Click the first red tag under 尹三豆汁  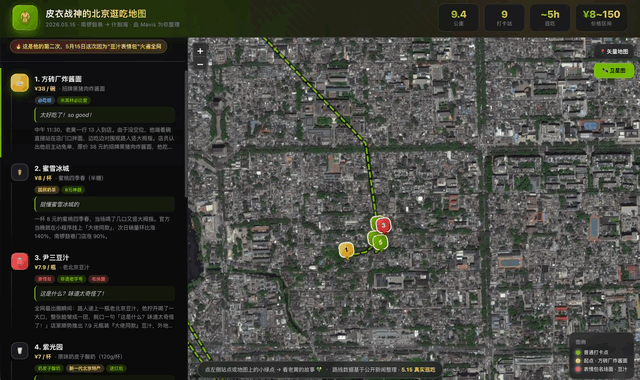tap(44, 279)
